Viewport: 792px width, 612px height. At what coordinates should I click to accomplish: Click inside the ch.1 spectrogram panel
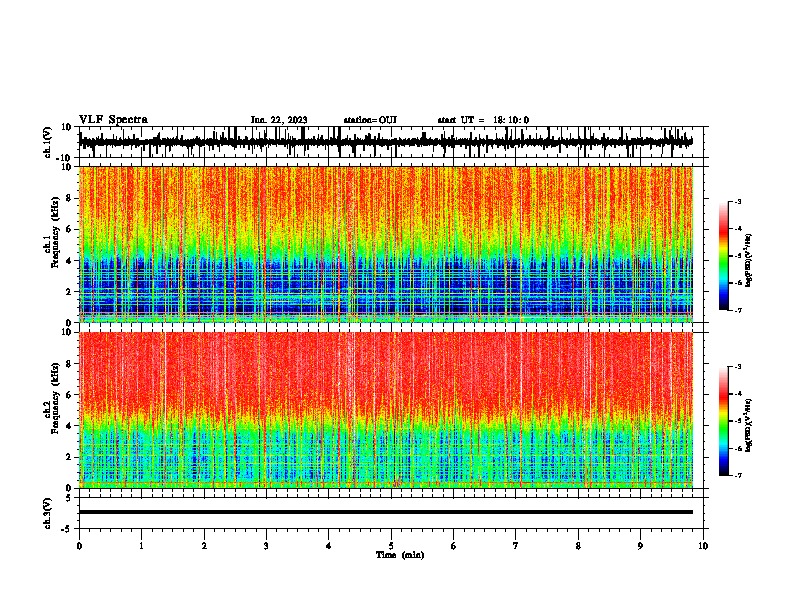[386, 244]
